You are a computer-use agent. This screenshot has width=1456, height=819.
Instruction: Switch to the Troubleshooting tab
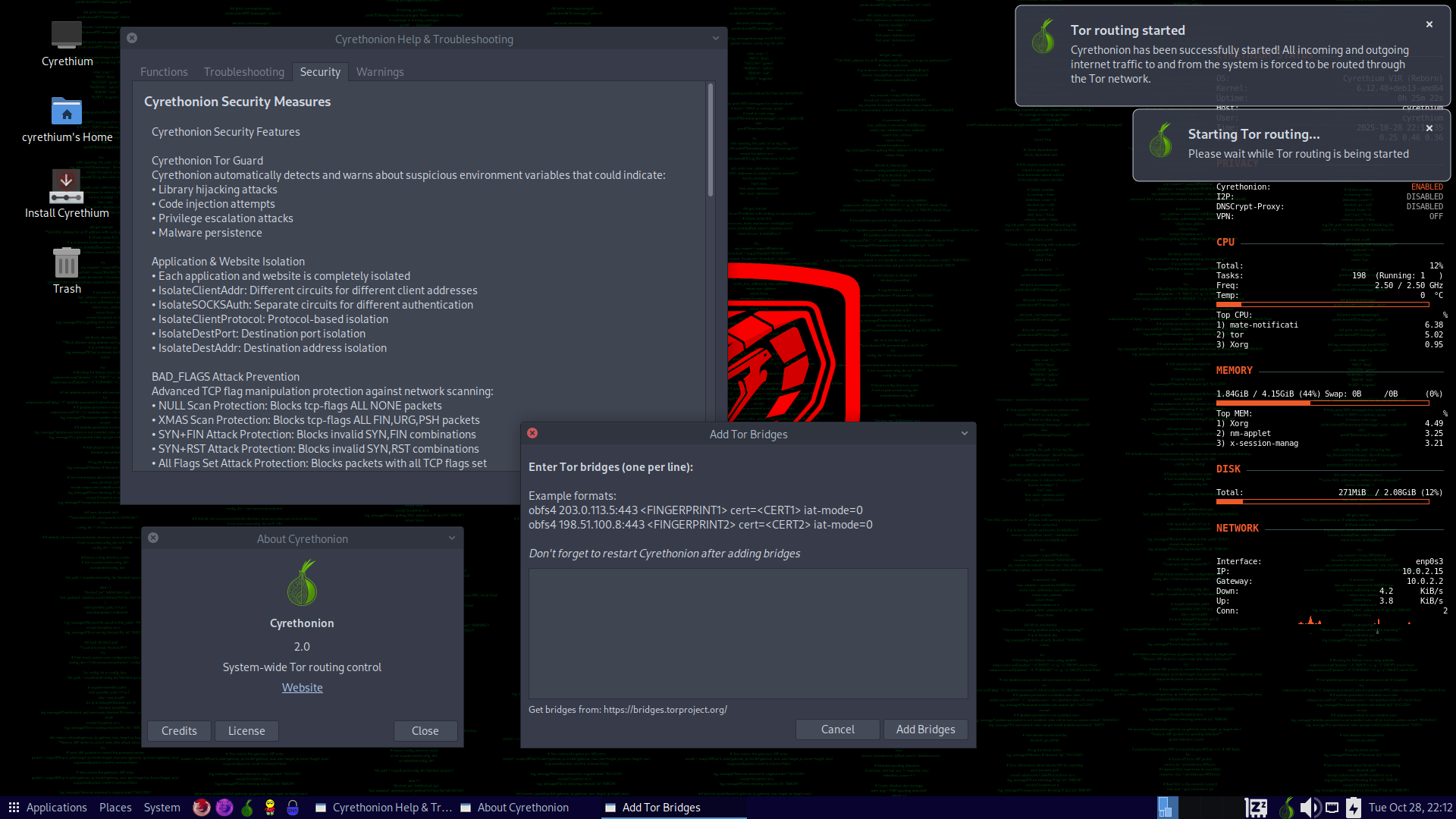click(x=244, y=72)
